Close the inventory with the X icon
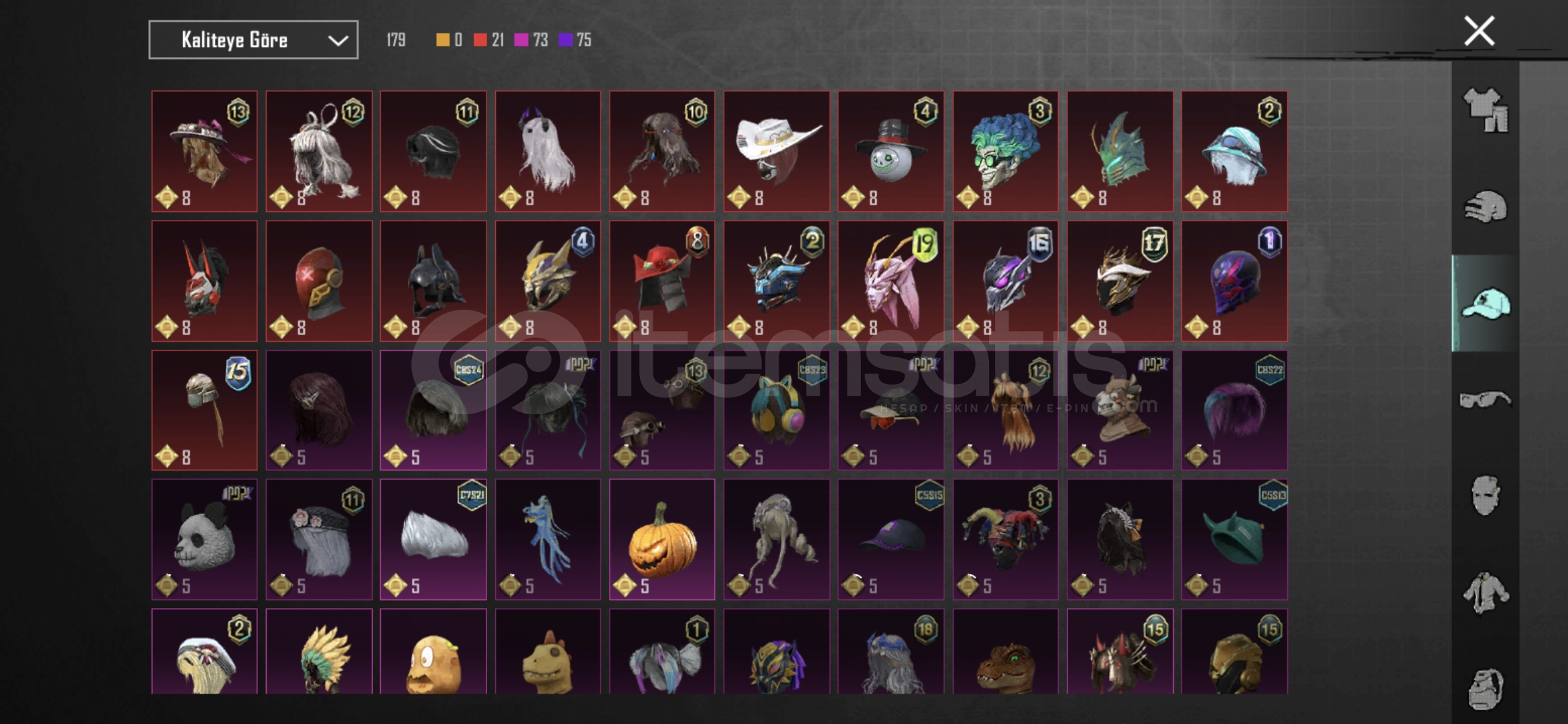The height and width of the screenshot is (724, 1568). tap(1479, 31)
